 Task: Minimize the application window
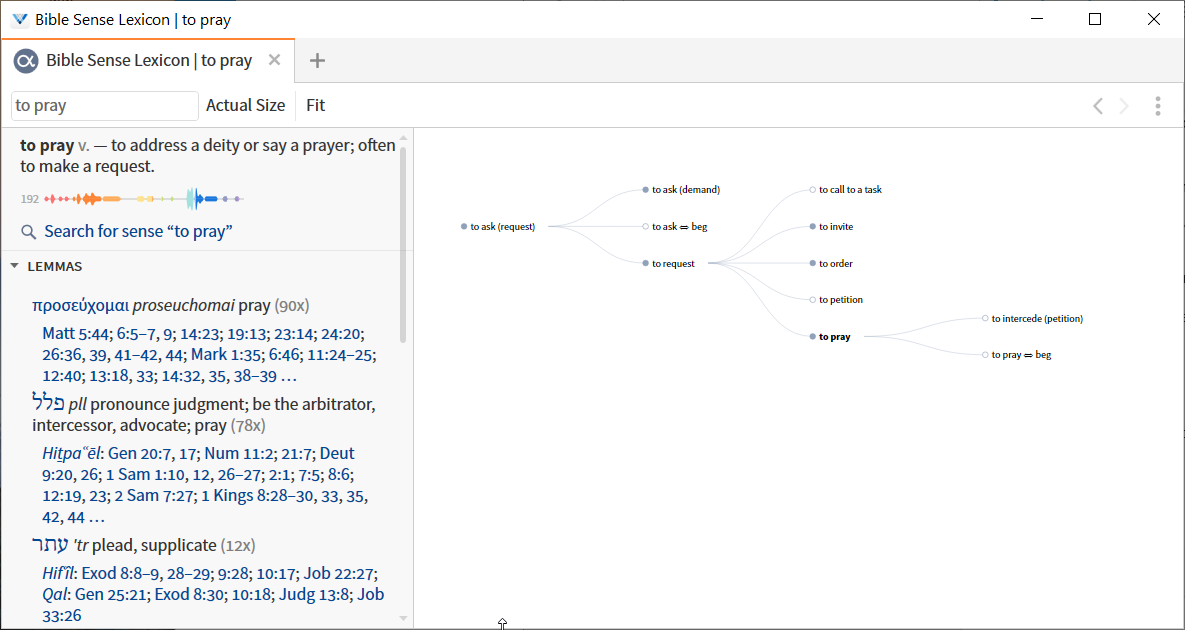pyautogui.click(x=1036, y=20)
